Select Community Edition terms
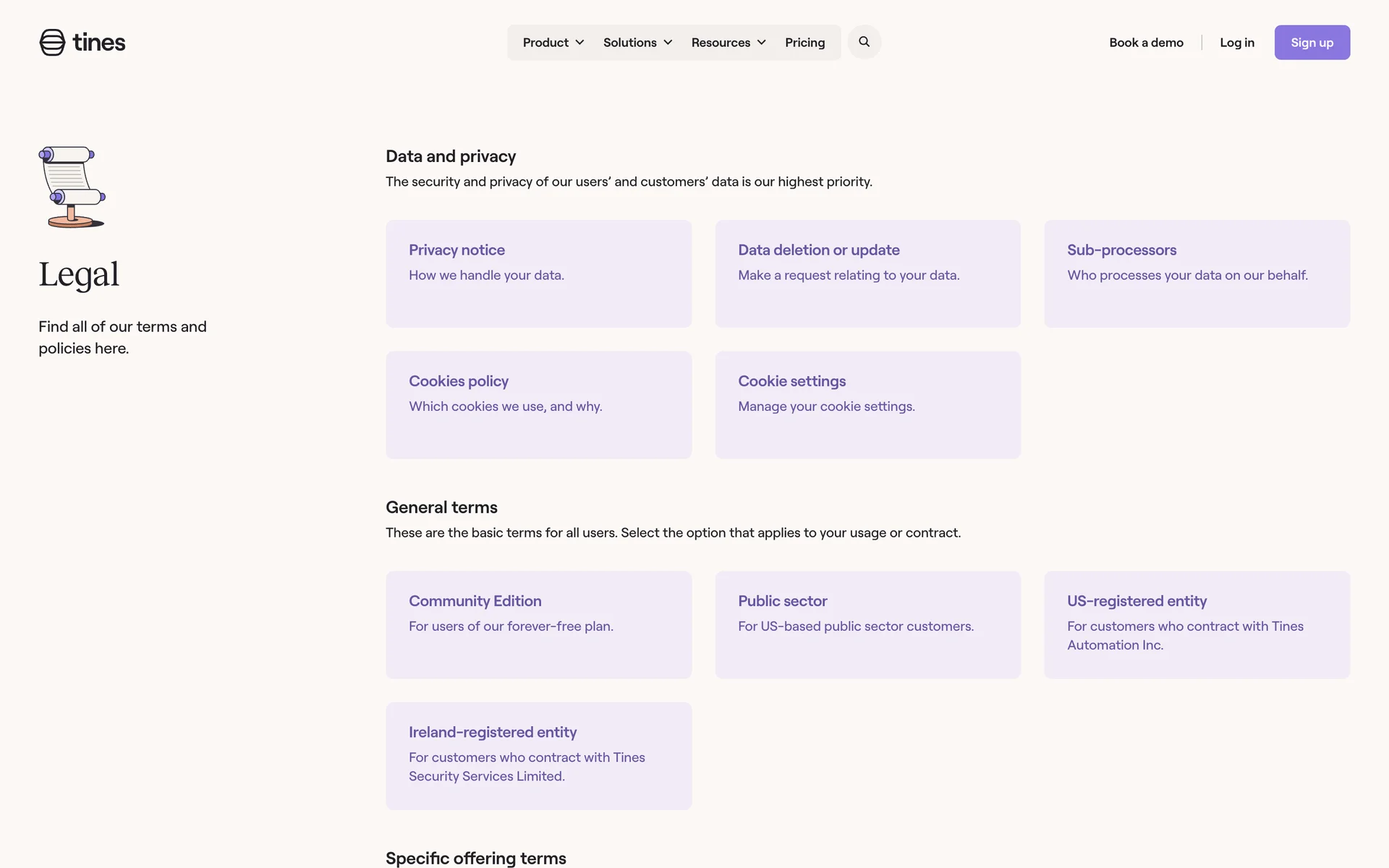This screenshot has height=868, width=1389. (x=538, y=624)
